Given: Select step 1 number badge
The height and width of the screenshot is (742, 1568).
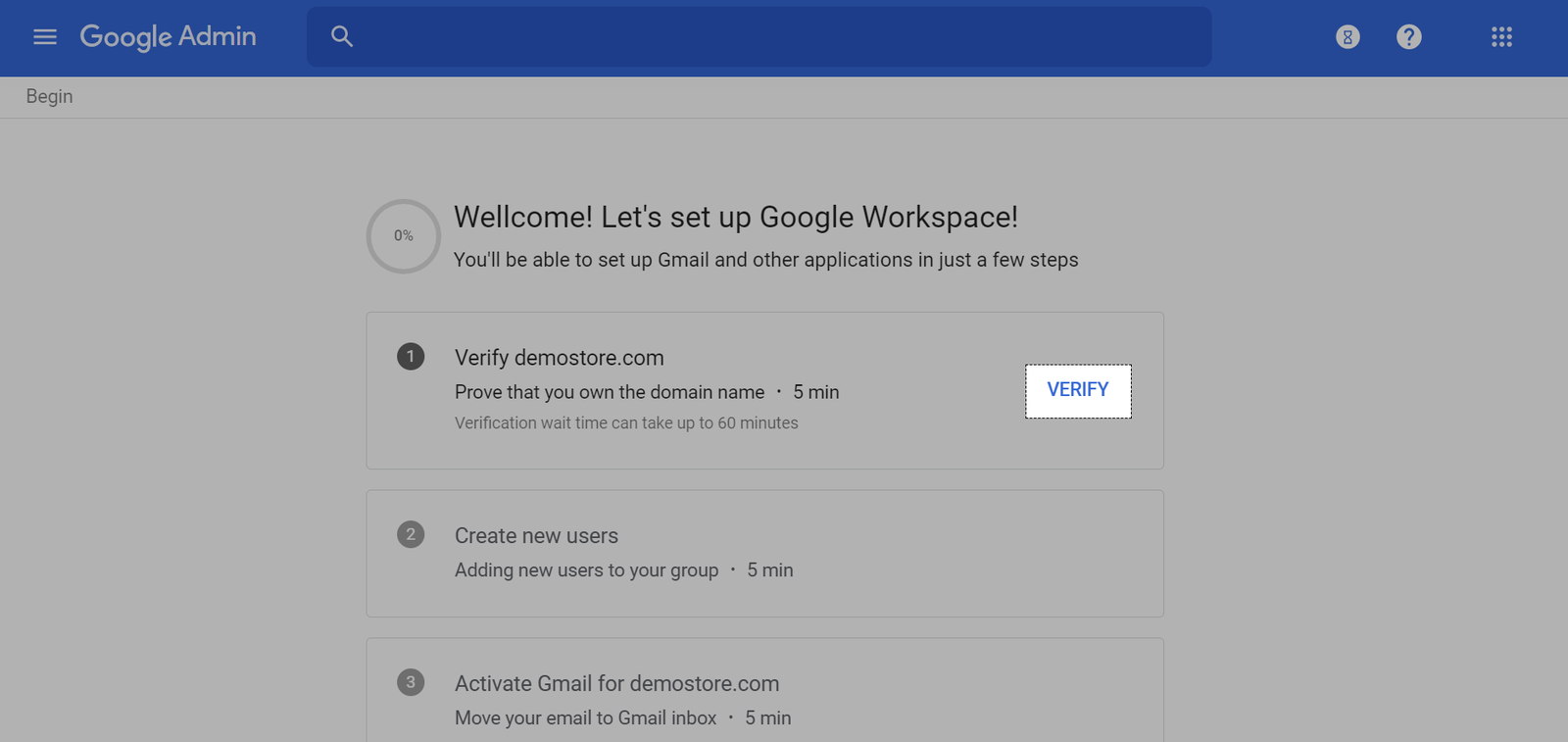Looking at the screenshot, I should (411, 356).
